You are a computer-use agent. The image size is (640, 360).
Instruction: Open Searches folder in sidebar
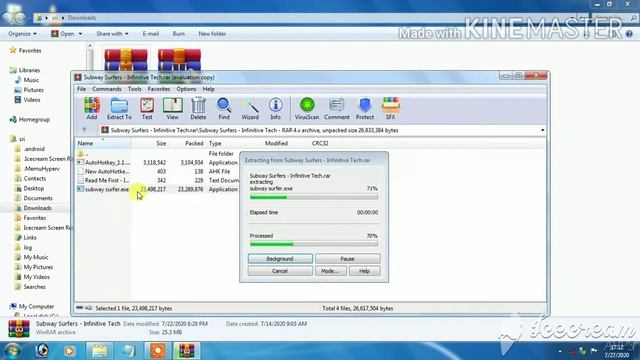pos(30,287)
